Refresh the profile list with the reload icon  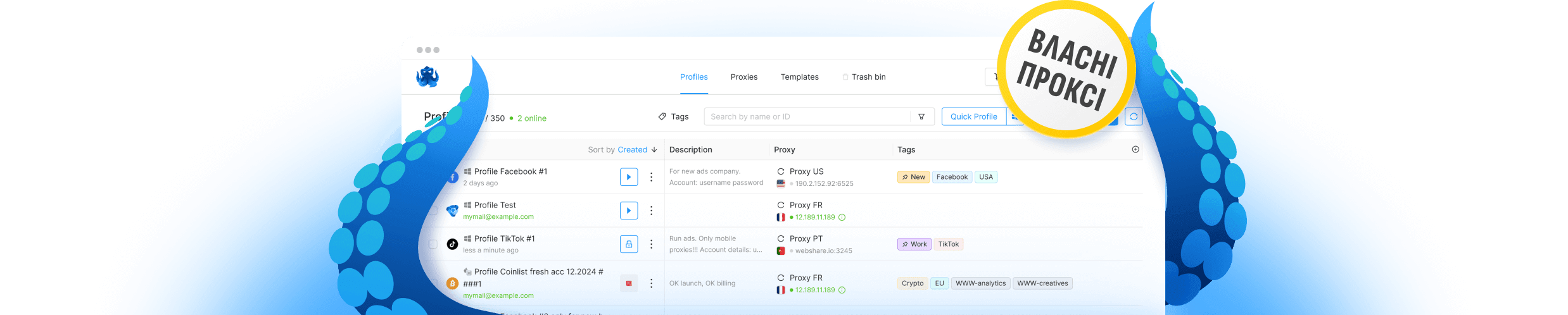1133,117
